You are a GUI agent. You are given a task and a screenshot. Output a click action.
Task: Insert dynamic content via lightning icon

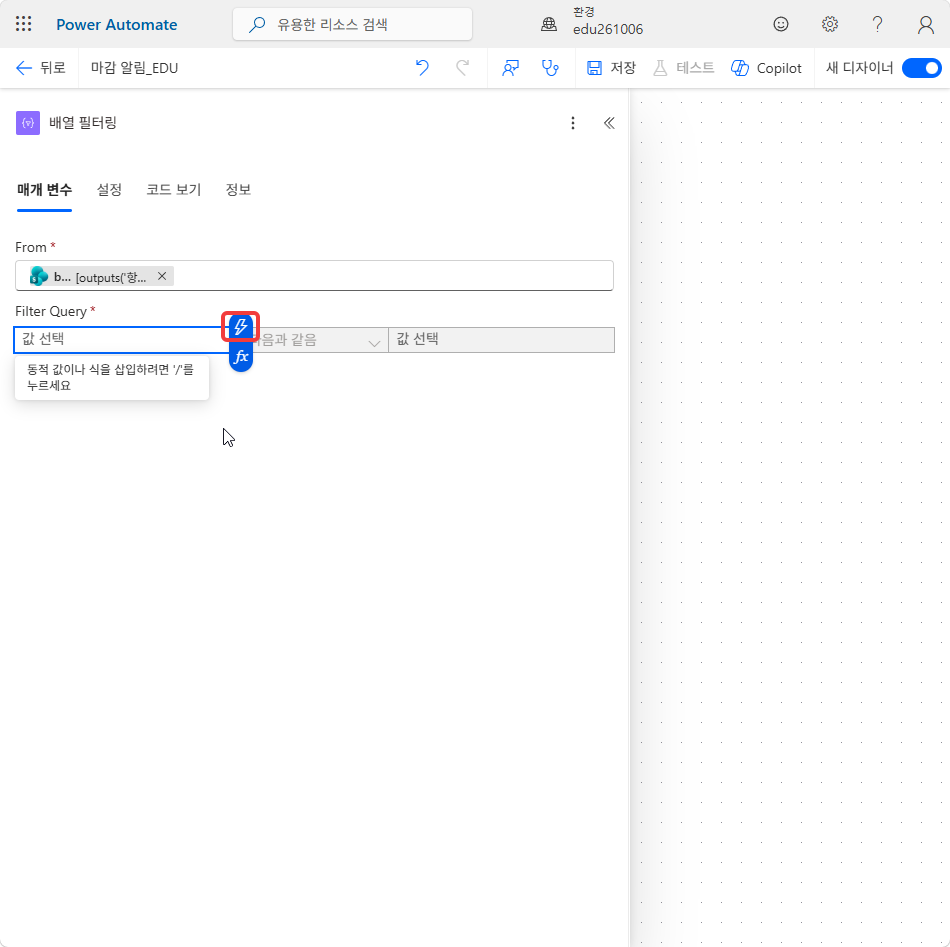point(241,327)
